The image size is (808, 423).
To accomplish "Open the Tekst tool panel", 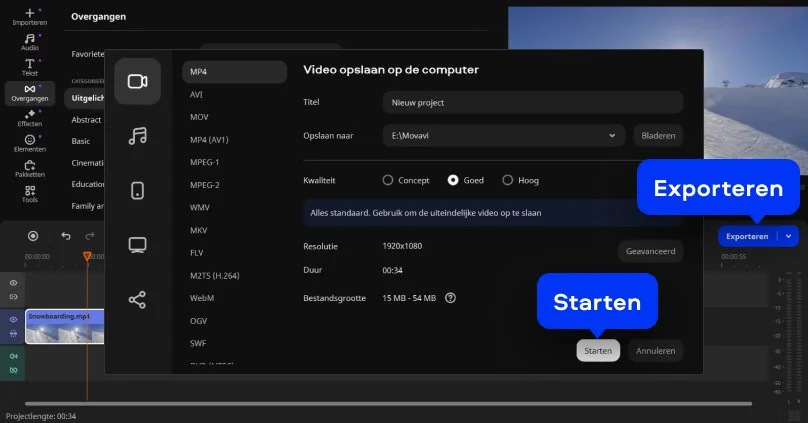I will point(29,67).
